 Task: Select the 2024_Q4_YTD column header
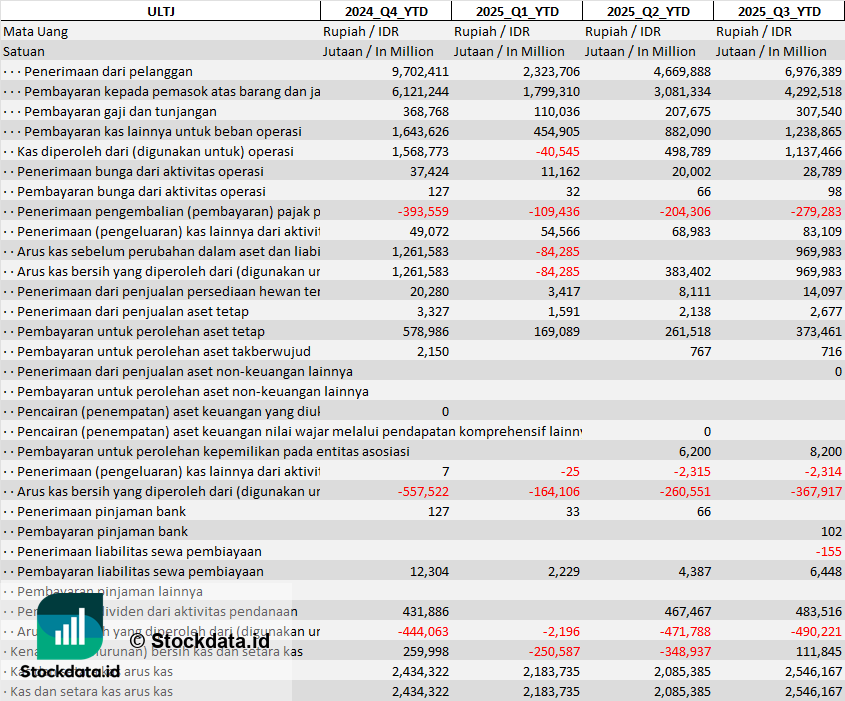(x=386, y=11)
